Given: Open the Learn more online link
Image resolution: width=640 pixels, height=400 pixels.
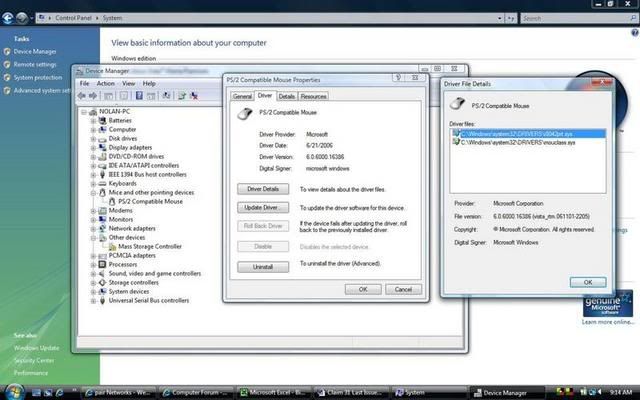Looking at the screenshot, I should (x=608, y=322).
